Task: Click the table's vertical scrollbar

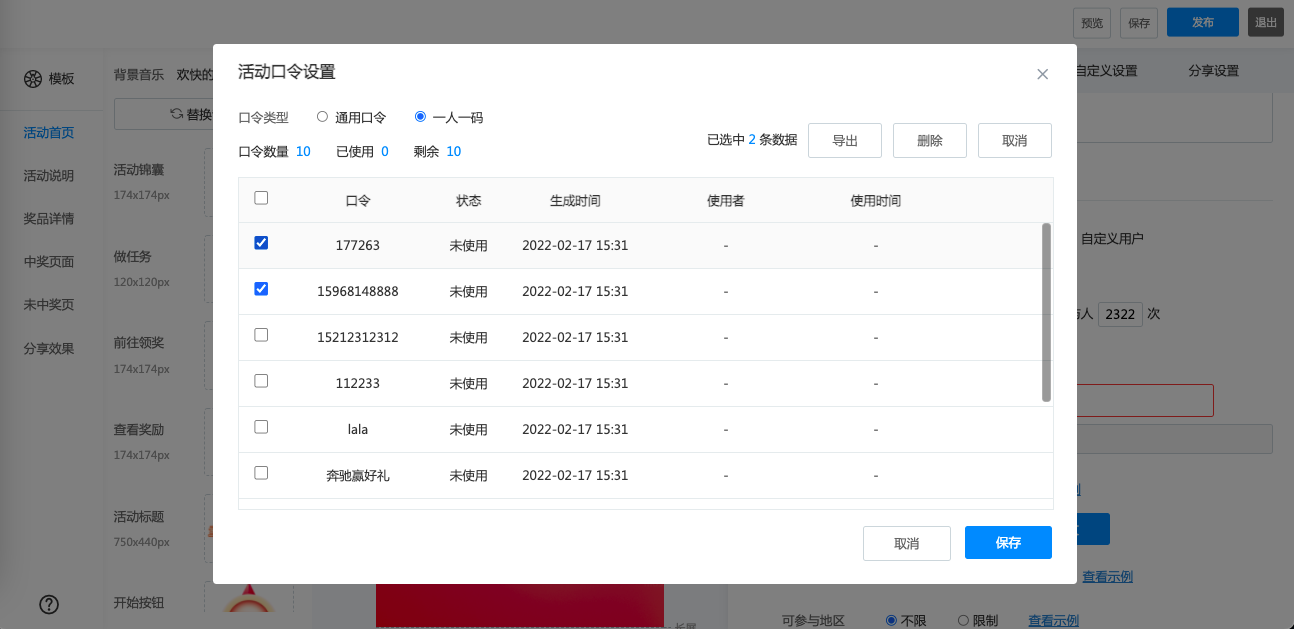Action: (x=1046, y=312)
